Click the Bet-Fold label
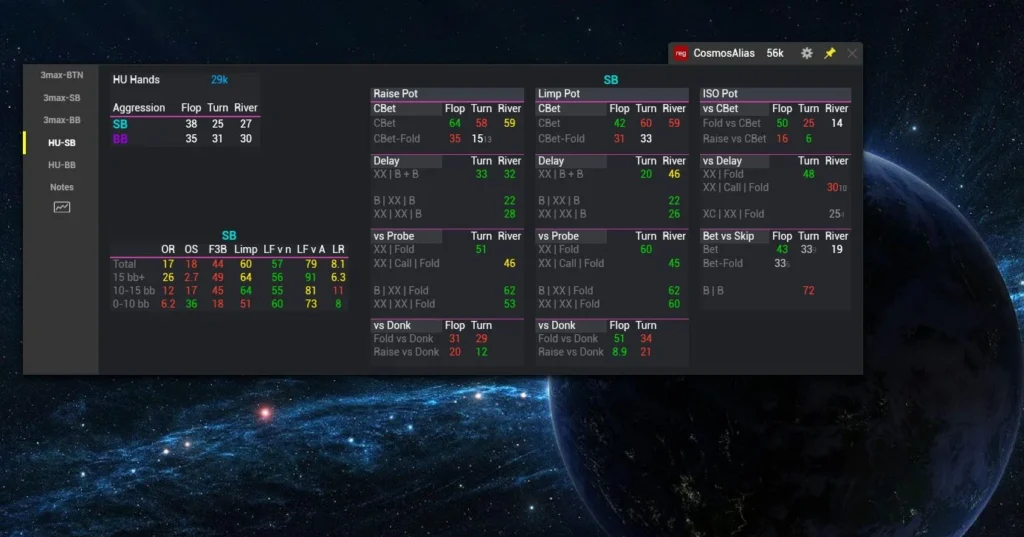Image resolution: width=1024 pixels, height=537 pixels. point(722,263)
